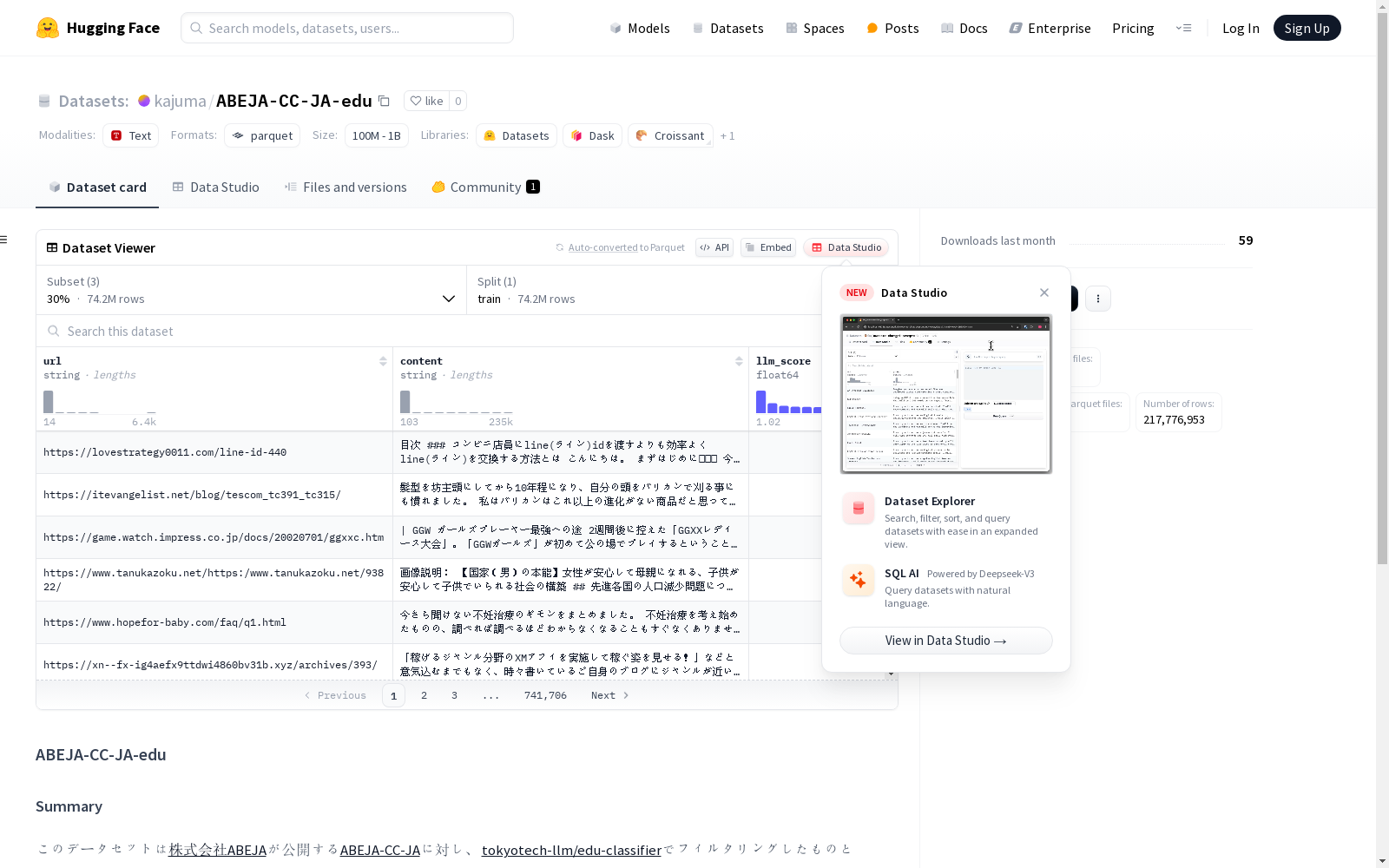Copy dataset name with the copy icon
This screenshot has width=1389, height=868.
384,101
